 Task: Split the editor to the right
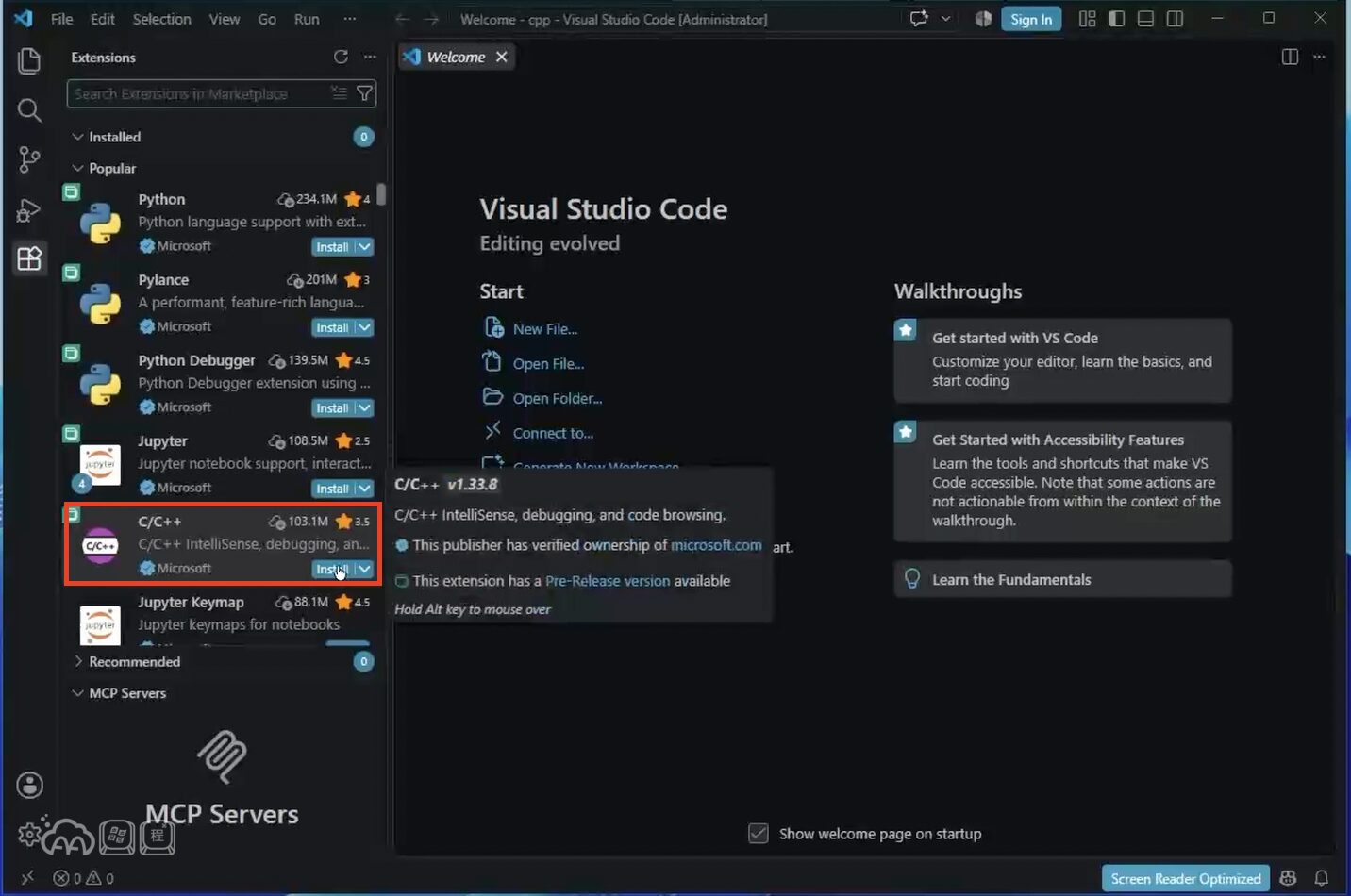click(x=1290, y=57)
